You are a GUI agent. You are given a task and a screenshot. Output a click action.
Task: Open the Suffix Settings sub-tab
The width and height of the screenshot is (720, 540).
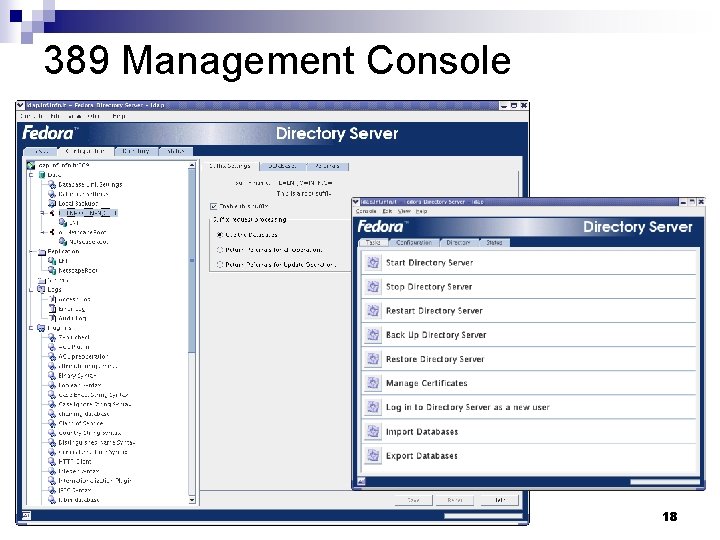(x=230, y=166)
